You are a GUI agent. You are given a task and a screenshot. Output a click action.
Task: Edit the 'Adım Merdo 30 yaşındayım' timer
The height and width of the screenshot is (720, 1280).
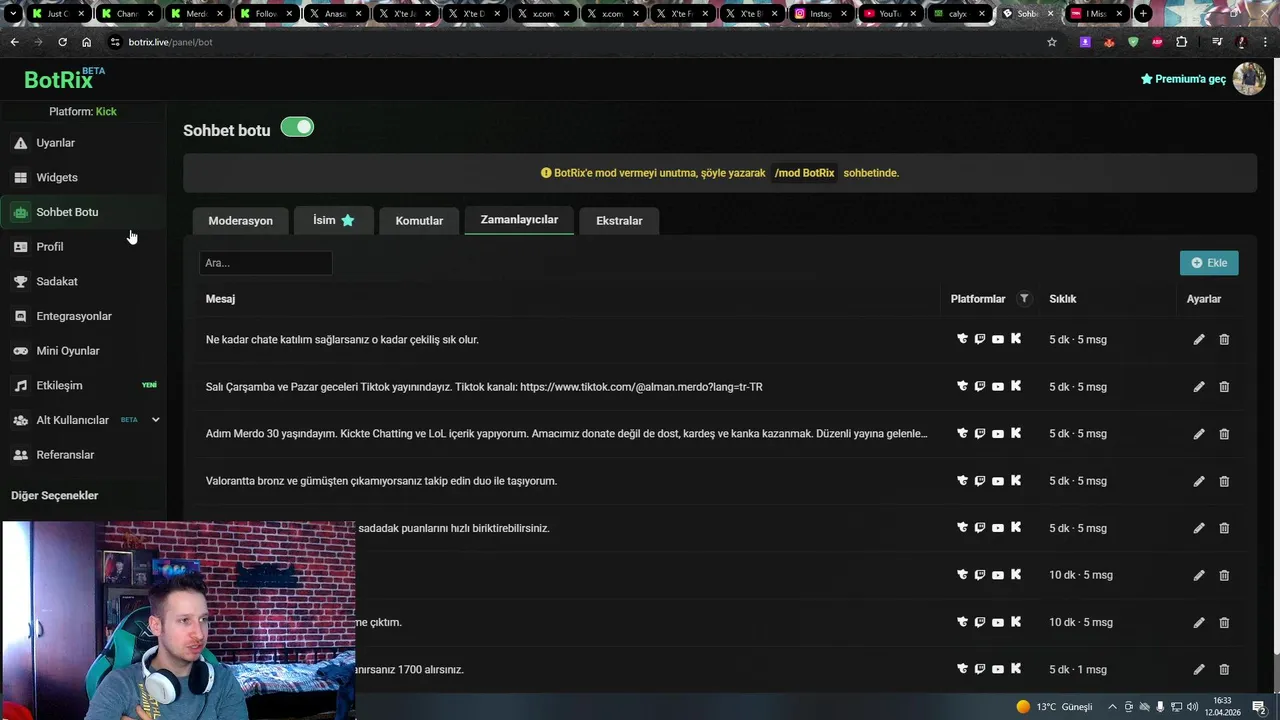(1199, 434)
